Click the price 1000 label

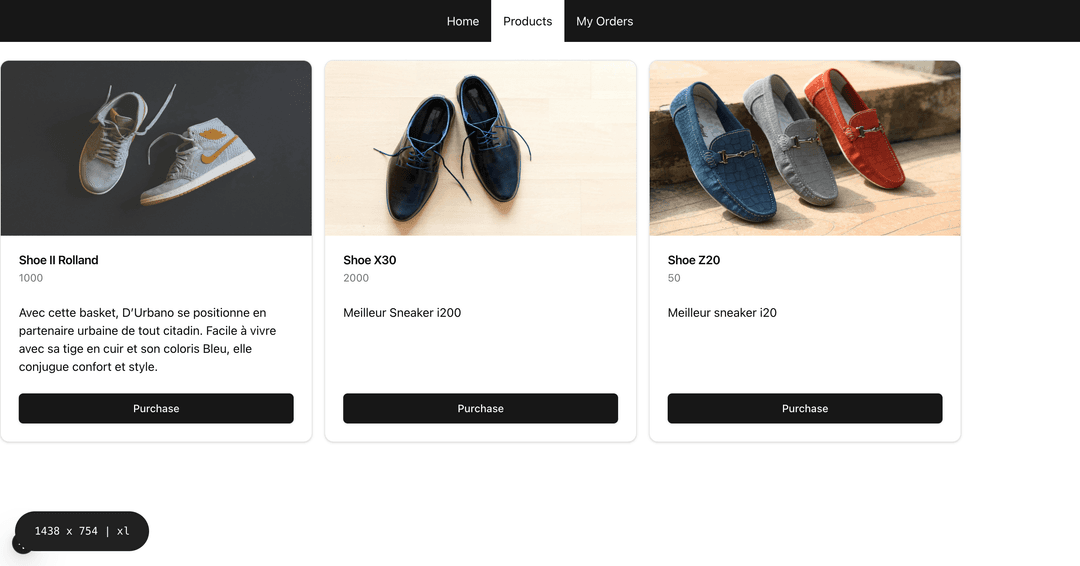pyautogui.click(x=31, y=278)
